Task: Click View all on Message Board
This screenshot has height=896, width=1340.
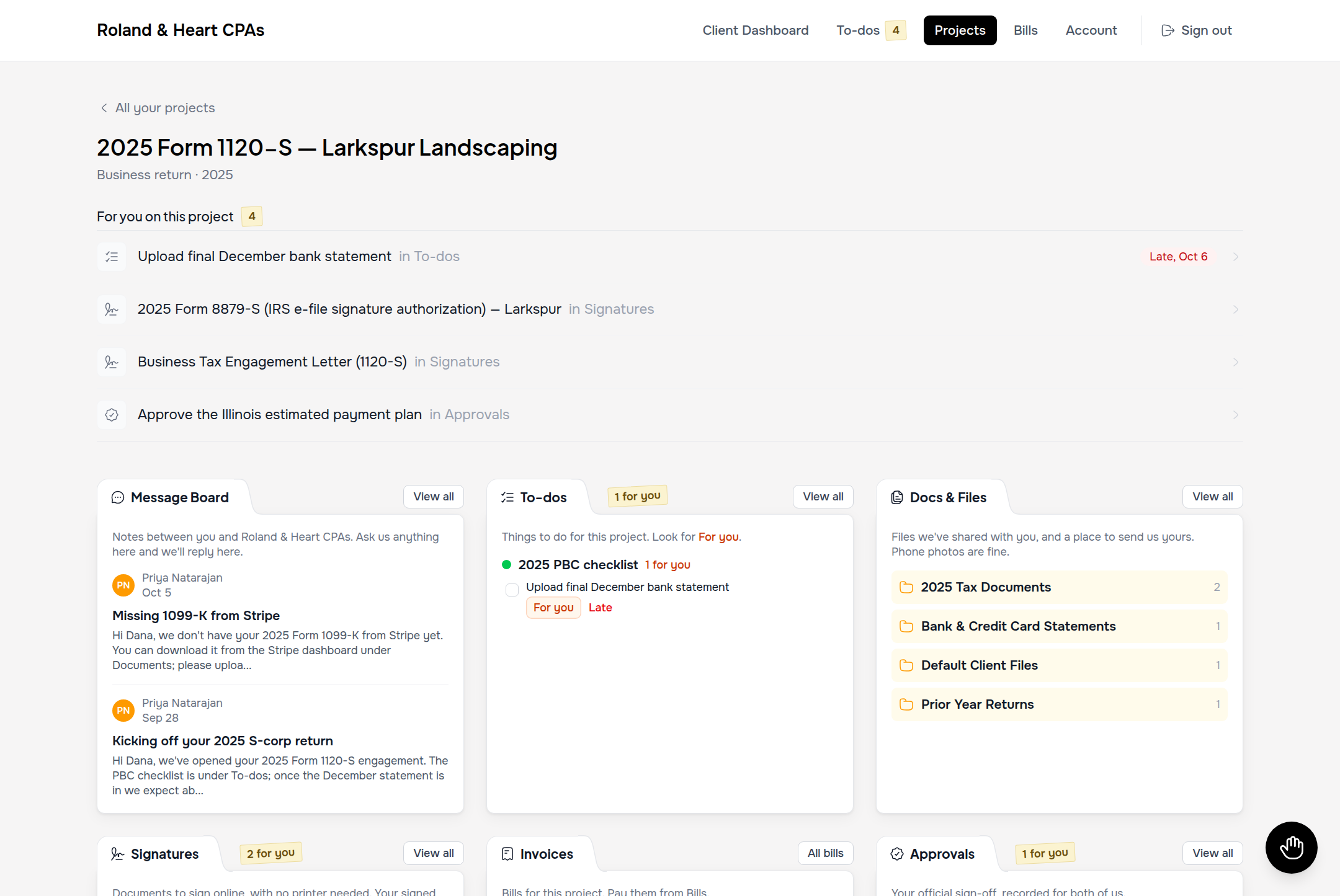Action: tap(434, 497)
